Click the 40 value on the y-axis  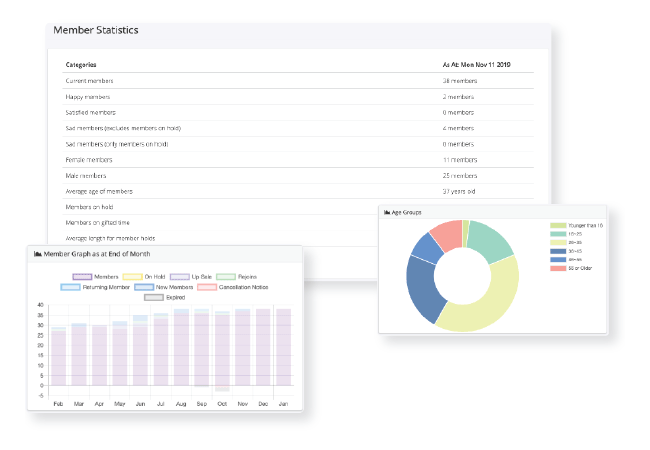point(40,305)
